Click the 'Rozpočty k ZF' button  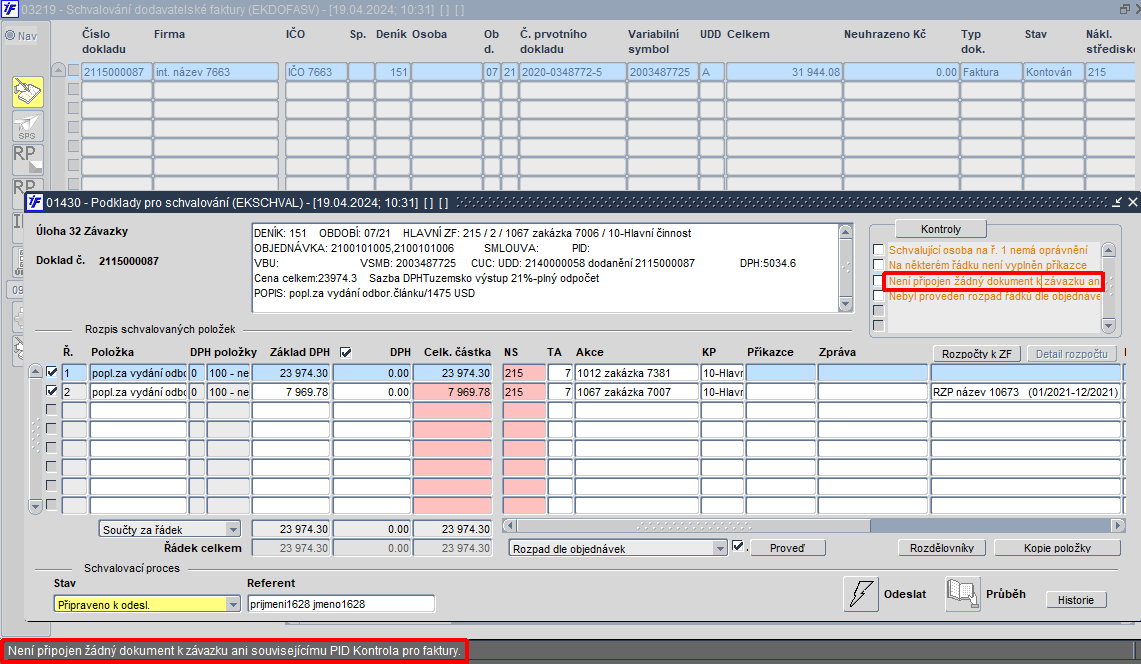pyautogui.click(x=977, y=354)
